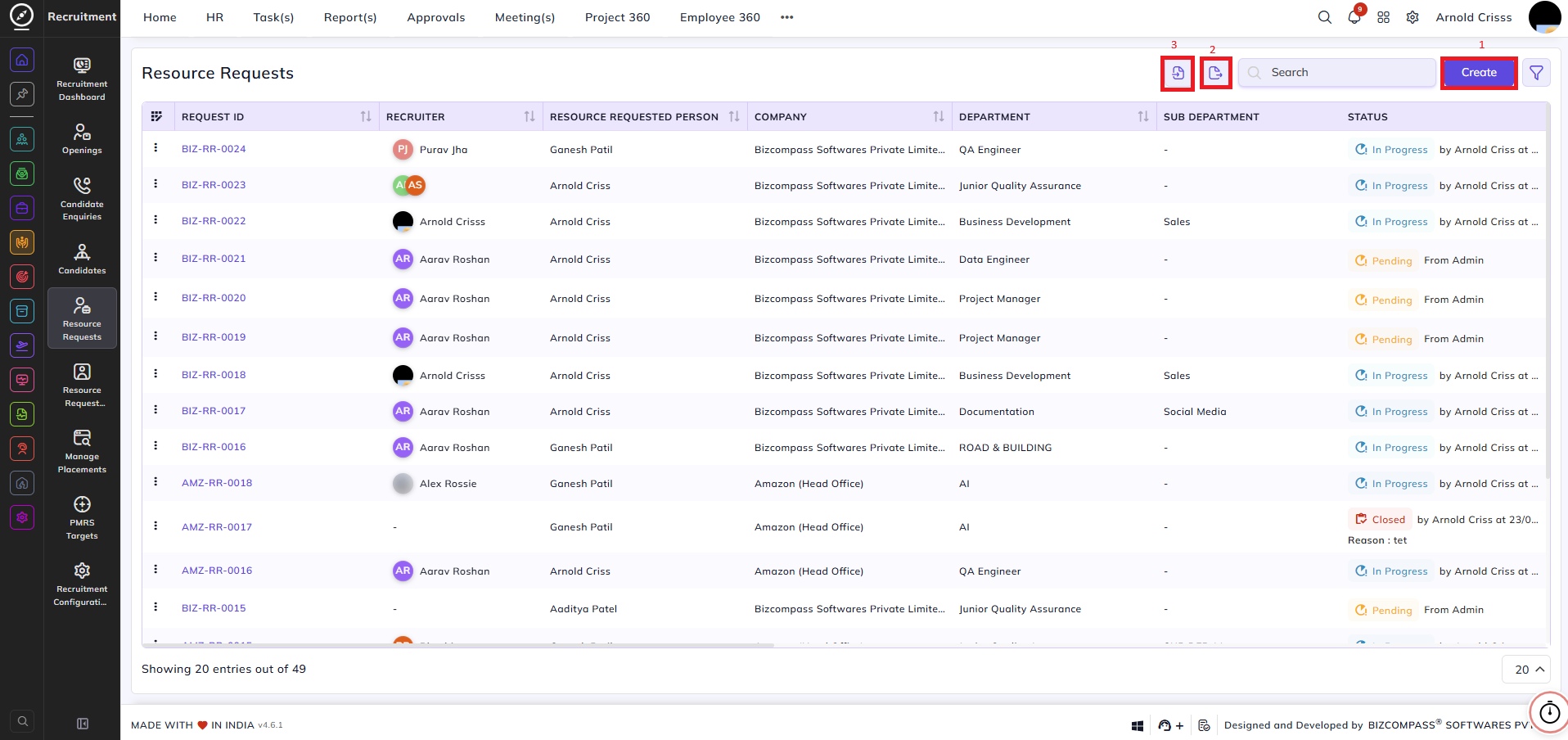Click the Search input field

click(x=1337, y=73)
